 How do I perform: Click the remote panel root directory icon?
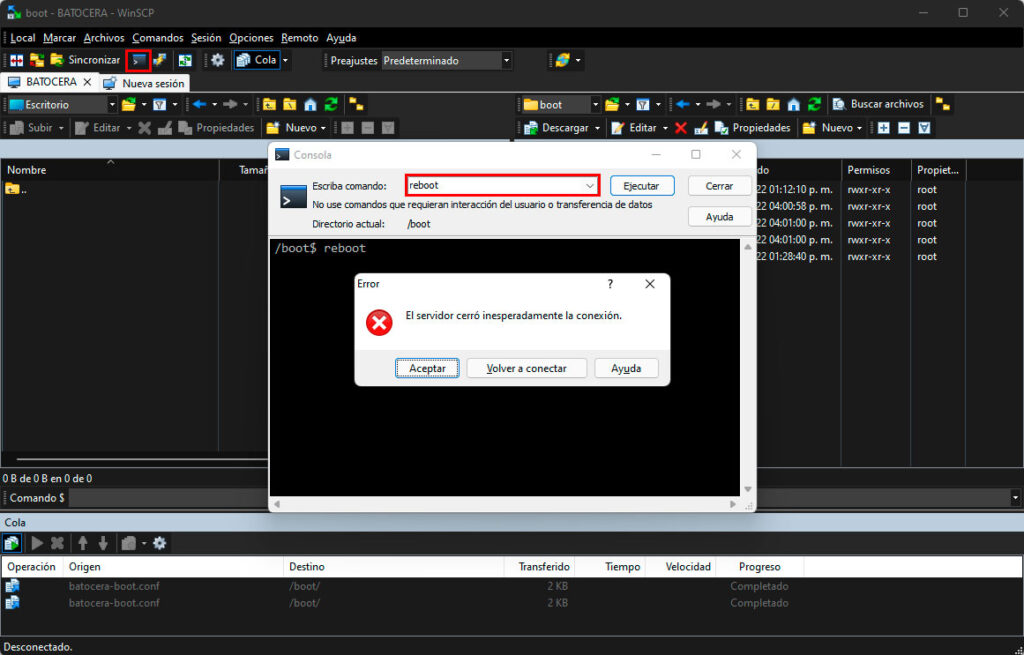point(773,104)
